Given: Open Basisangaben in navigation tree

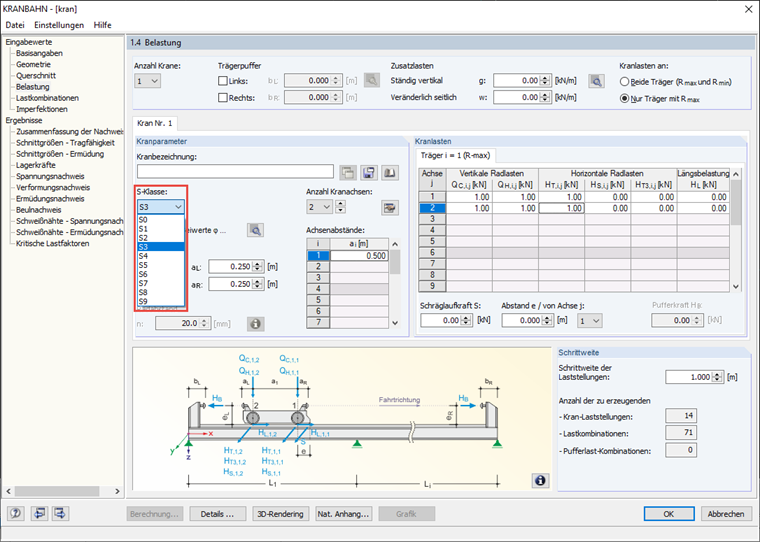Looking at the screenshot, I should (39, 53).
